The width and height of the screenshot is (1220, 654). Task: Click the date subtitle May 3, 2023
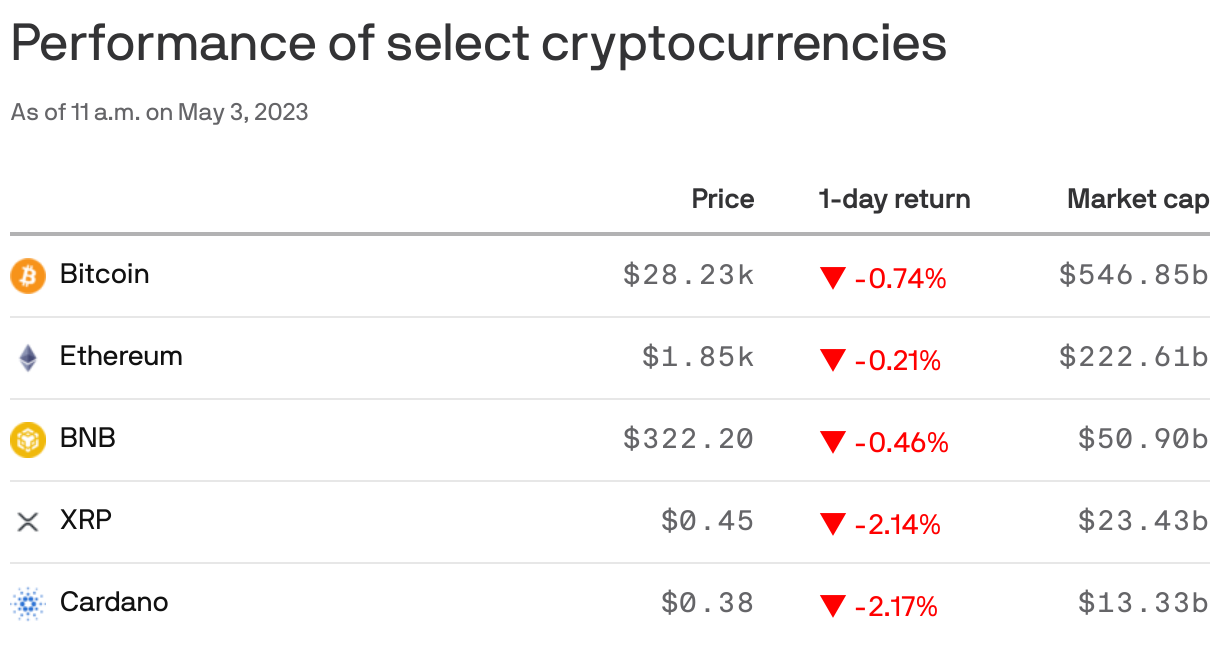click(243, 112)
